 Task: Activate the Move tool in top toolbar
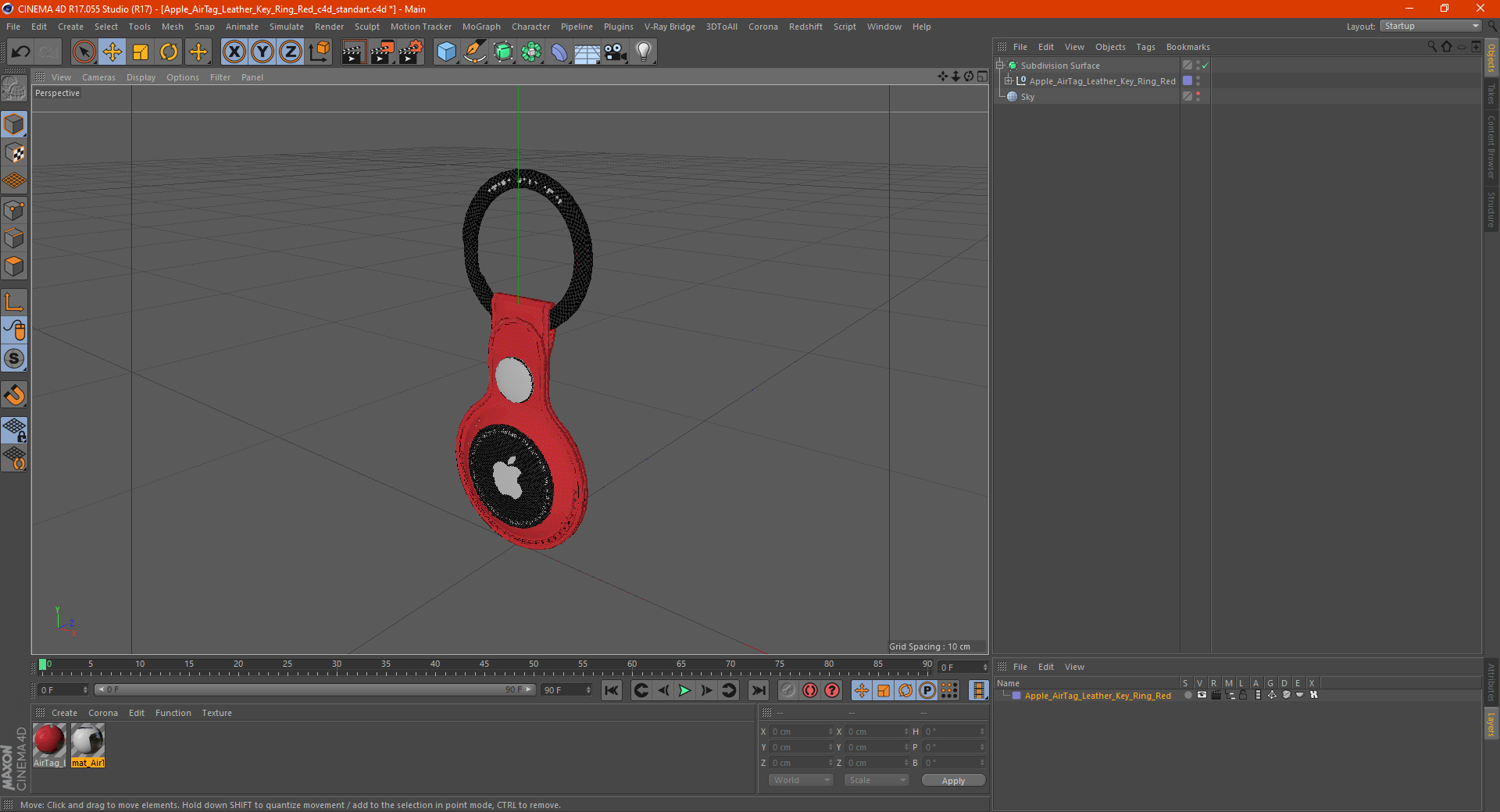click(x=112, y=52)
